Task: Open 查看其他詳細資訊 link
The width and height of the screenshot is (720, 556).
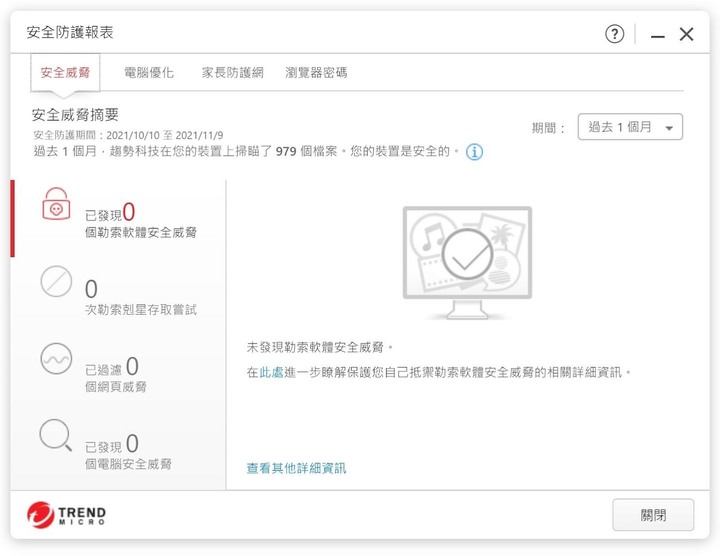Action: click(296, 468)
